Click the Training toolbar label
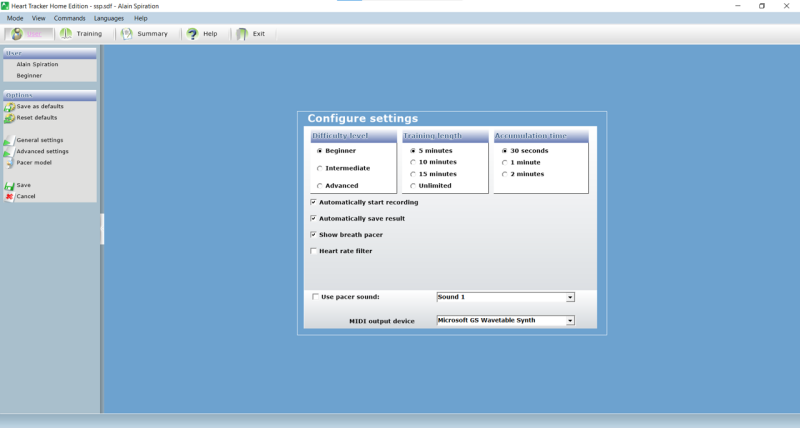 [x=89, y=34]
